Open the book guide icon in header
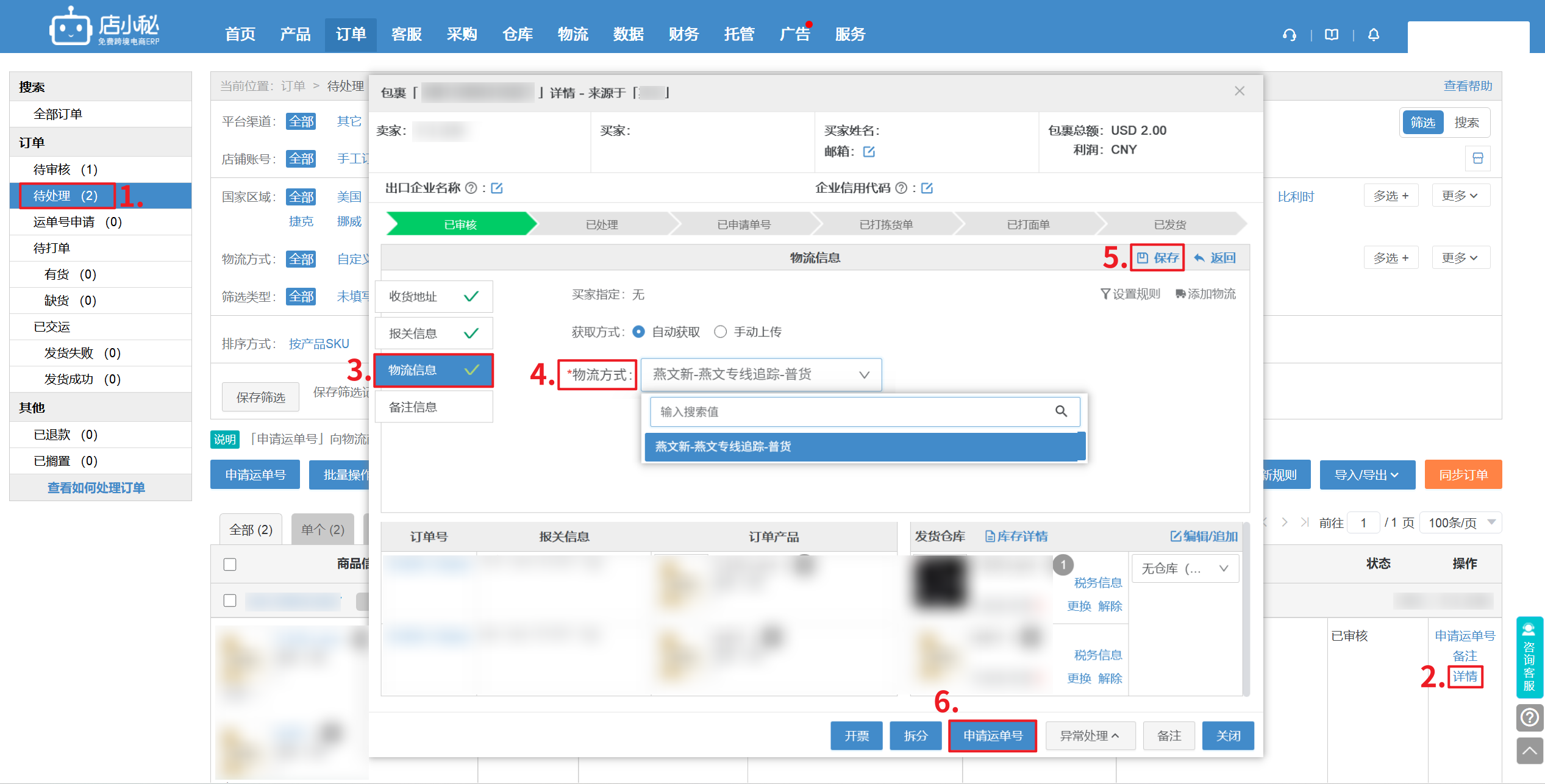Viewport: 1545px width, 784px height. coord(1332,35)
